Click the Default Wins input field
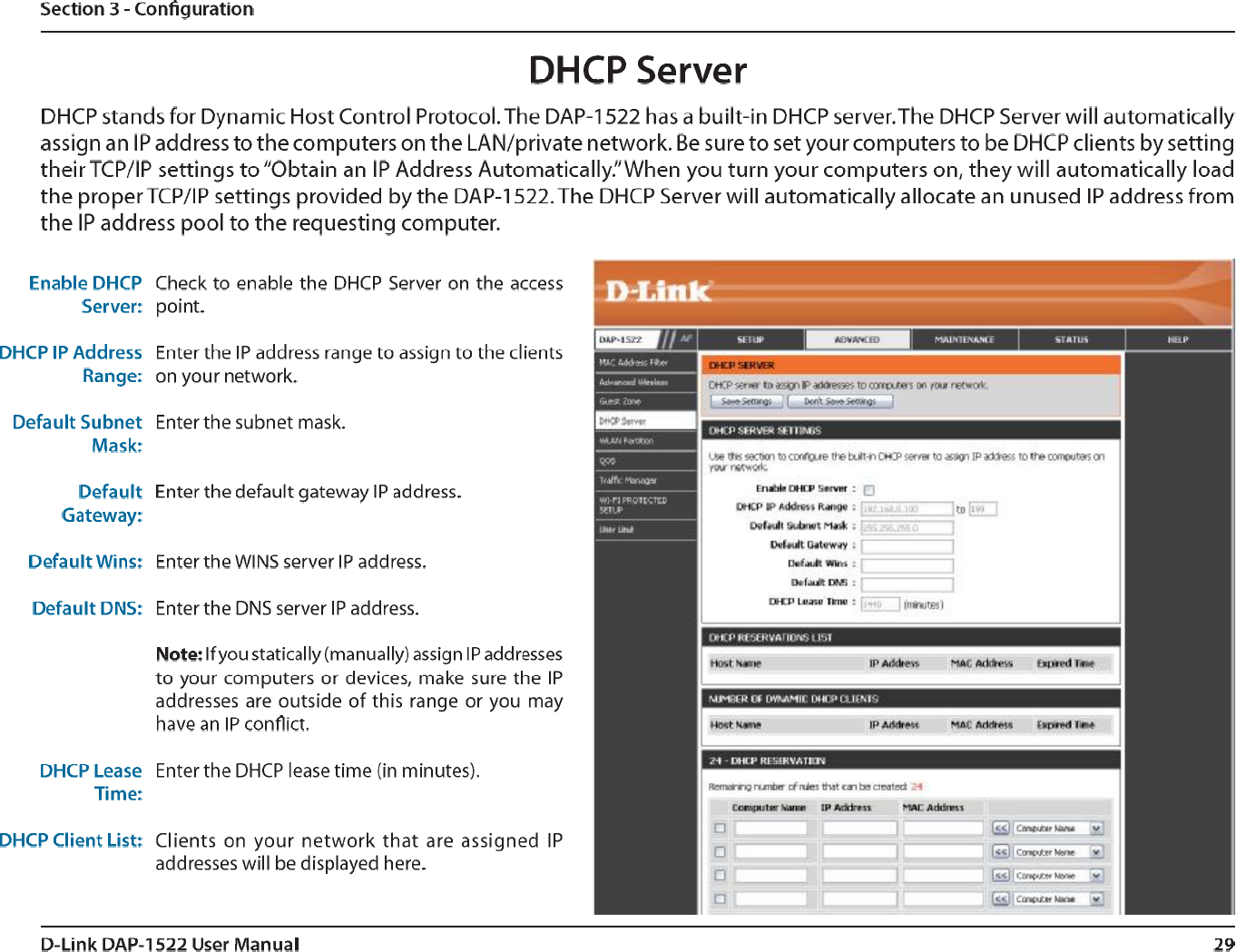Viewport: 1236px width, 952px height. click(x=907, y=565)
